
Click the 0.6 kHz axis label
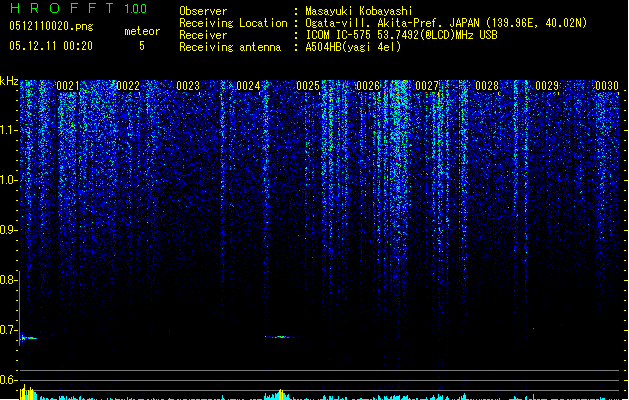(9, 380)
